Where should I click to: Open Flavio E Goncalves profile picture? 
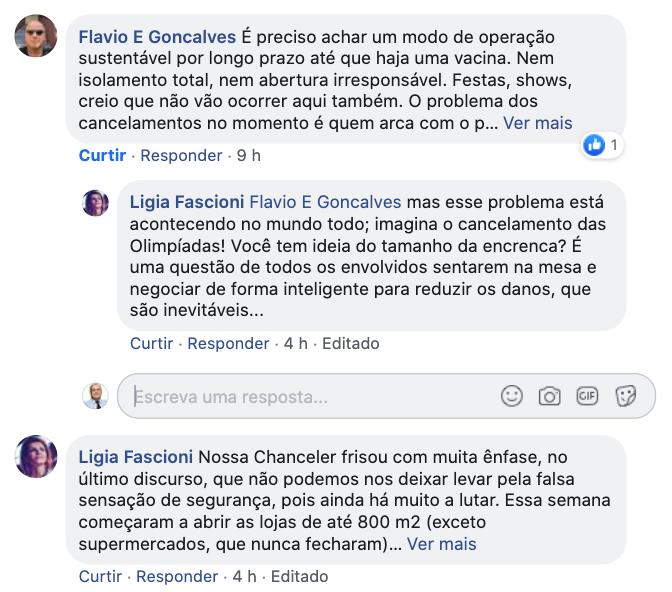click(x=36, y=37)
